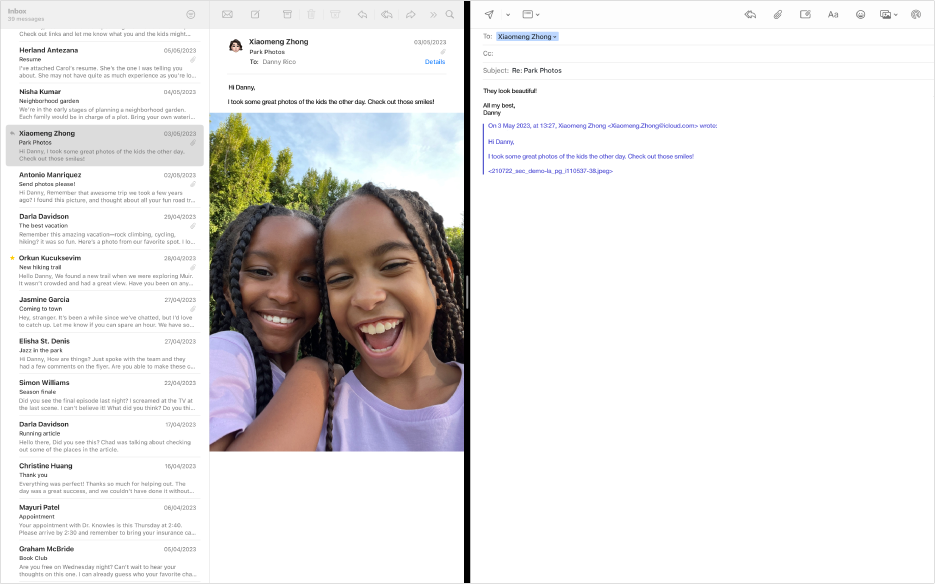
Task: Reply to Xiaomeng's message from the toolbar
Action: tap(363, 13)
